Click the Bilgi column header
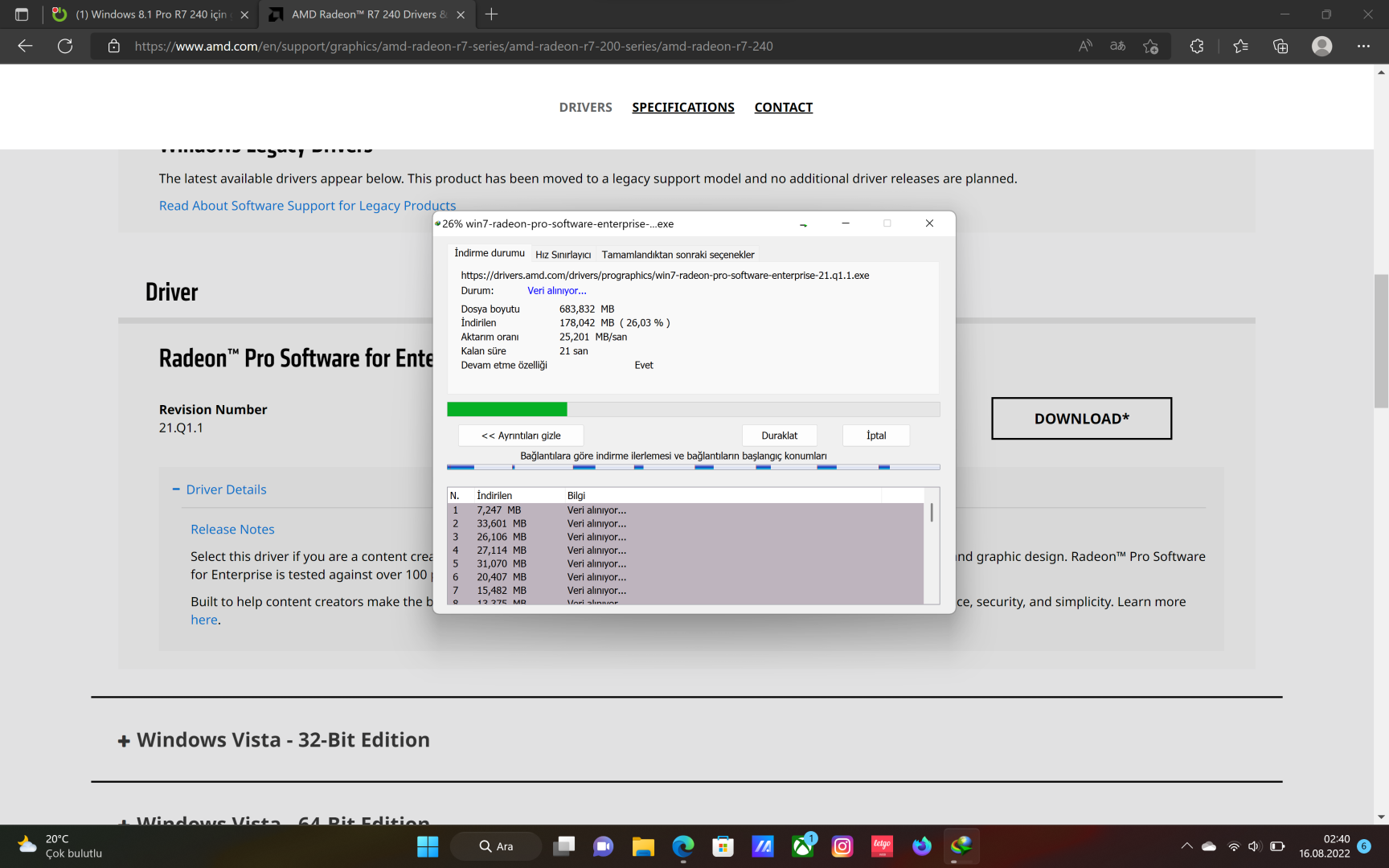 [723, 495]
